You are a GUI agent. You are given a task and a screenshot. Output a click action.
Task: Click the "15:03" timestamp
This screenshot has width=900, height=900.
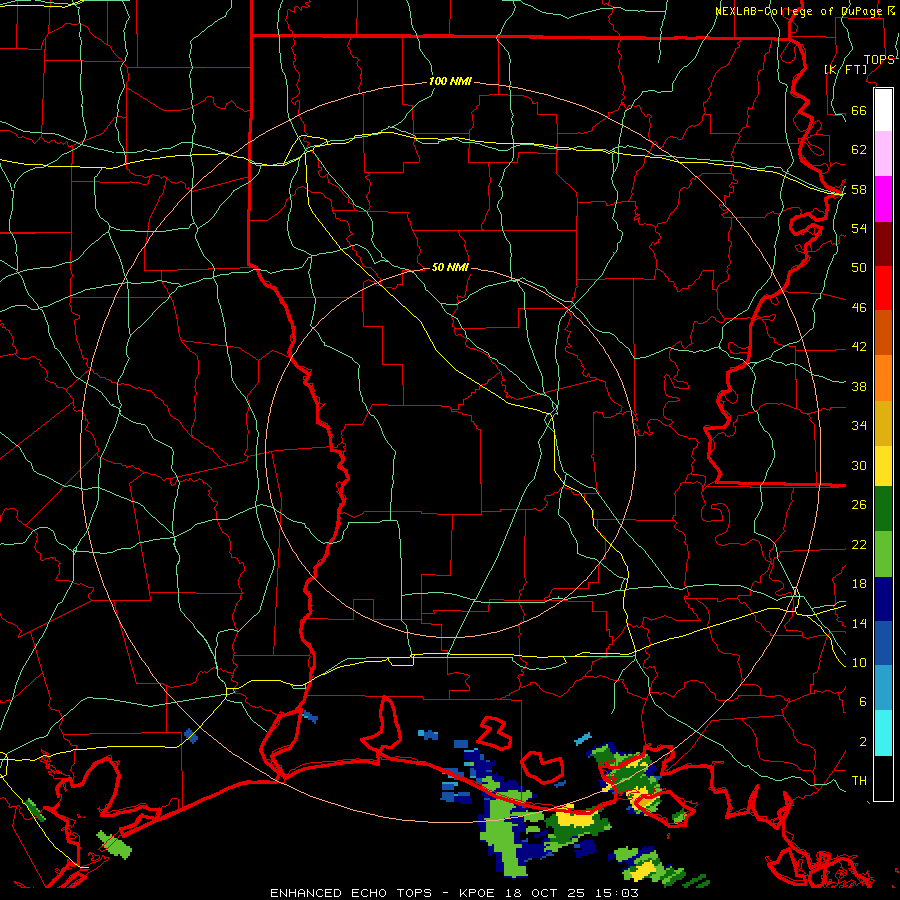coord(616,893)
